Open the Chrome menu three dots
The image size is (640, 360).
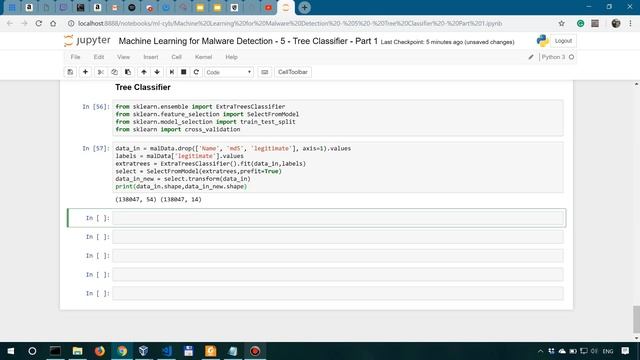631,24
